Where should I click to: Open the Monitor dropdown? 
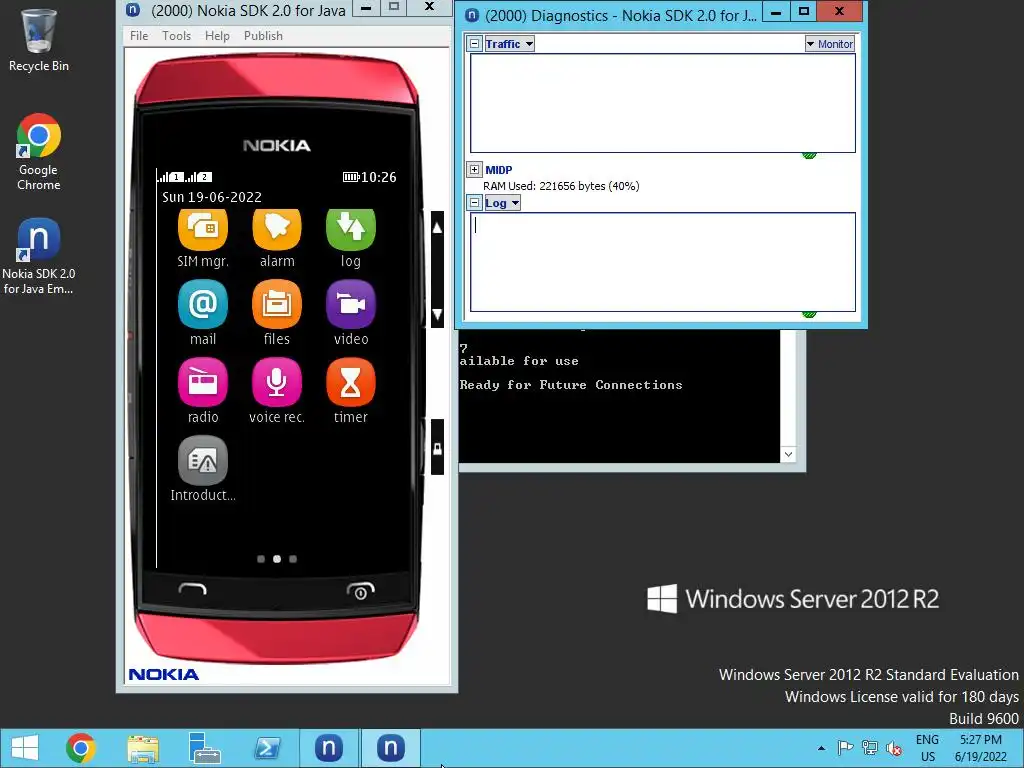click(829, 44)
